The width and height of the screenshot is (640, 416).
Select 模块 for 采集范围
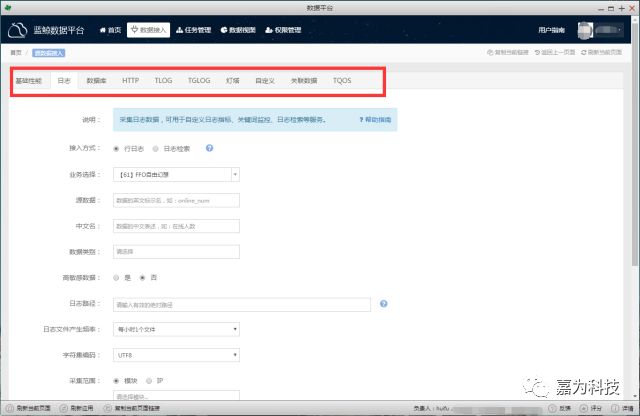pyautogui.click(x=116, y=381)
